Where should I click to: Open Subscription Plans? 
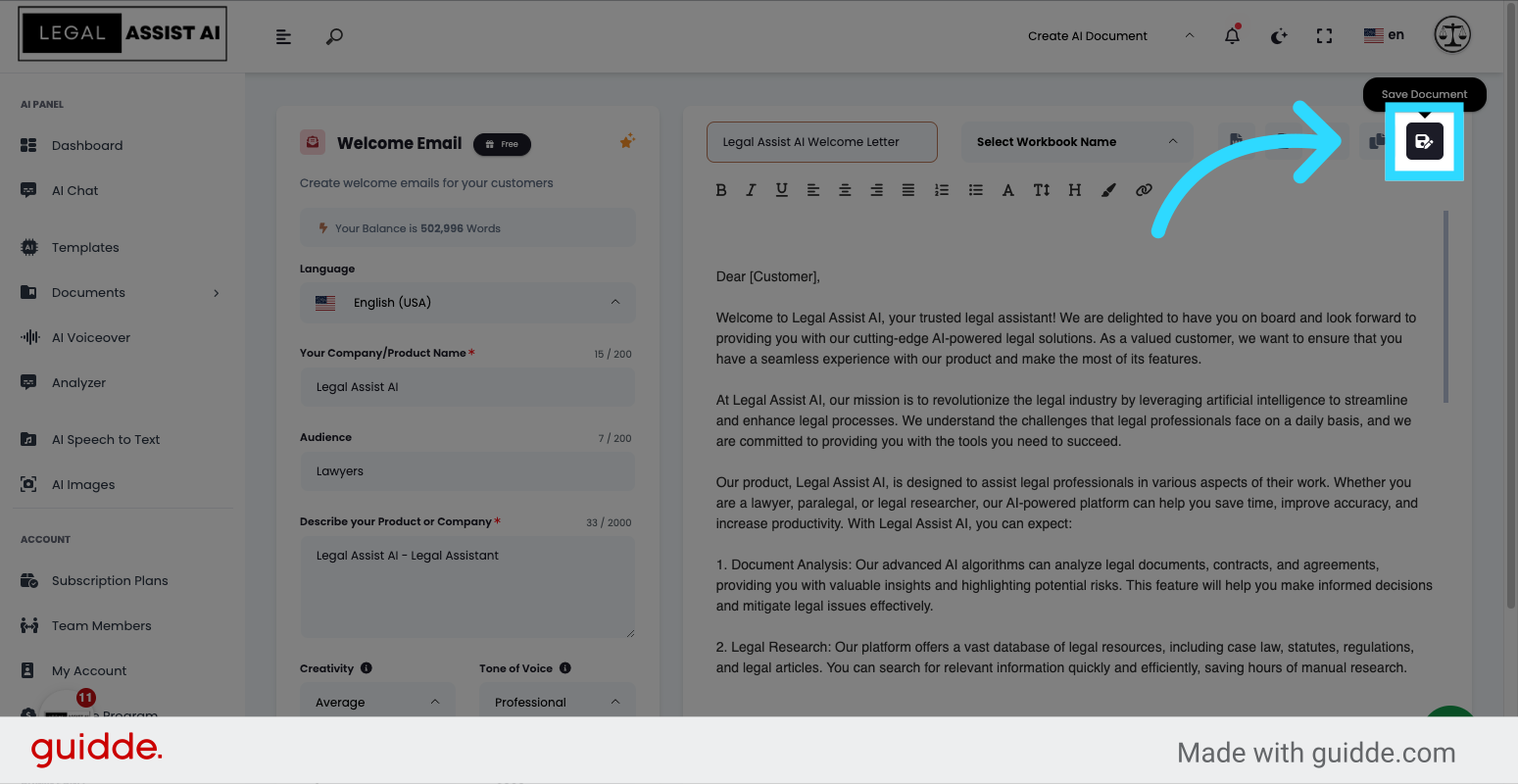click(110, 581)
